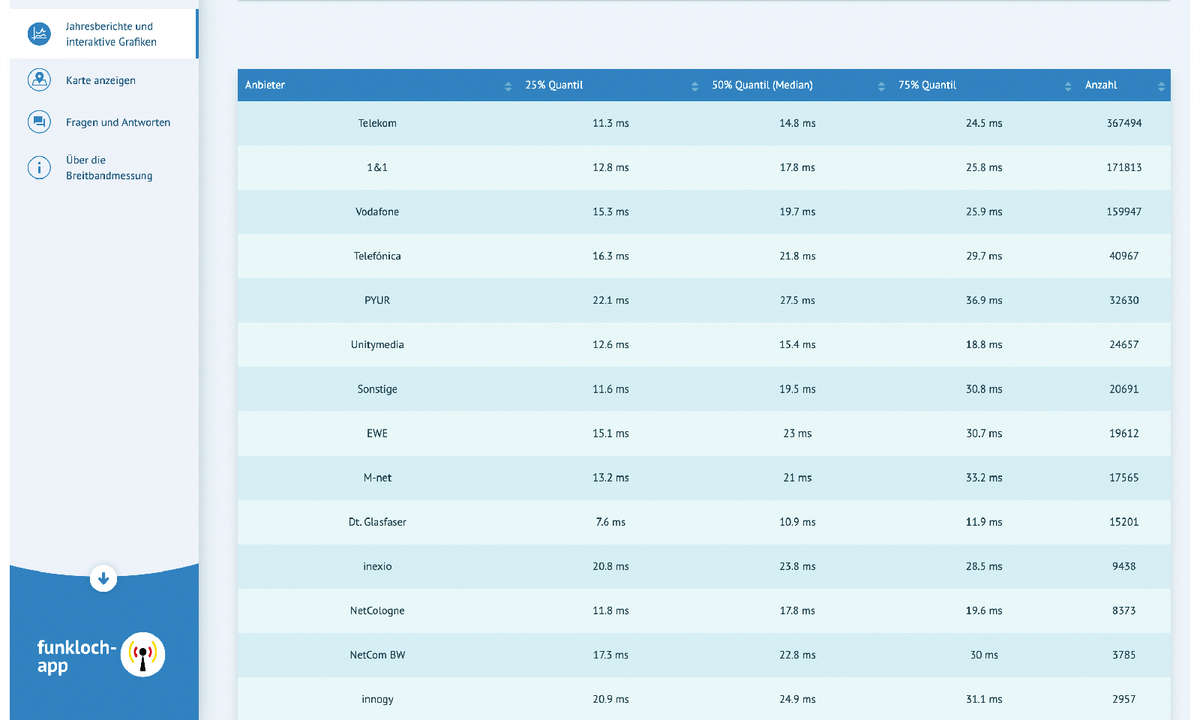Select the innogy provider cell
The image size is (1200, 720).
click(377, 699)
